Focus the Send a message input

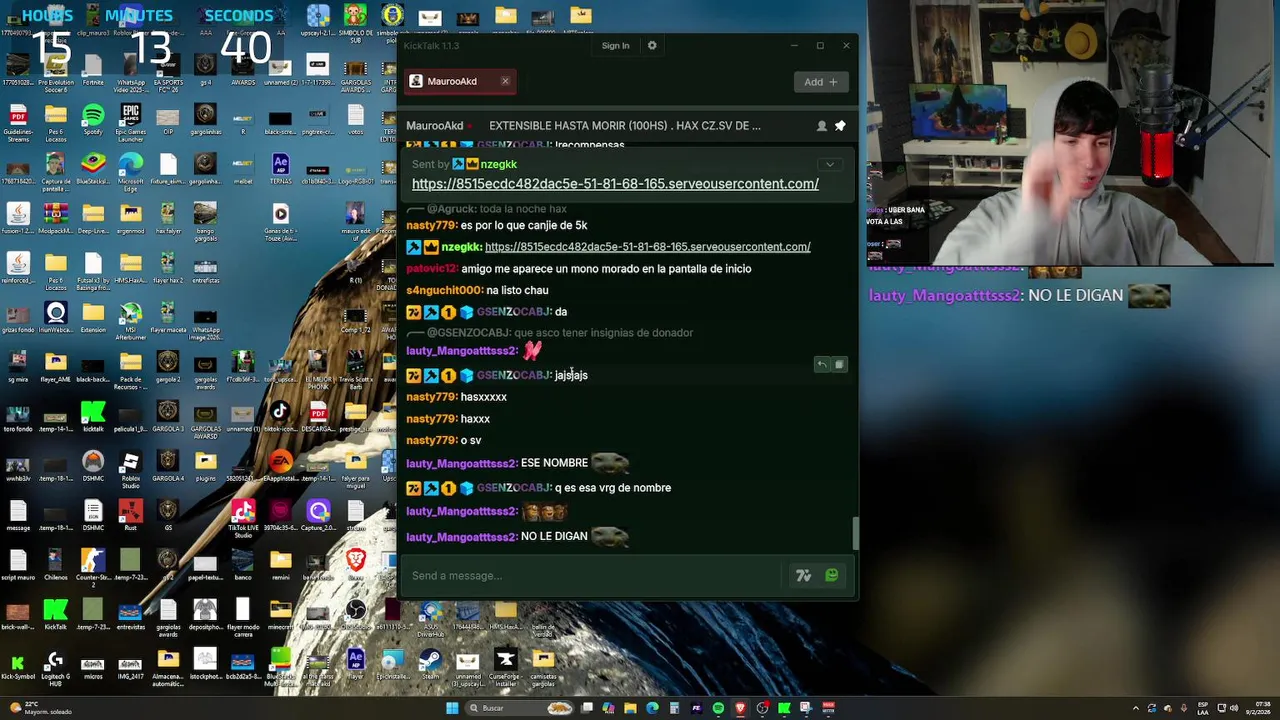[x=592, y=576]
